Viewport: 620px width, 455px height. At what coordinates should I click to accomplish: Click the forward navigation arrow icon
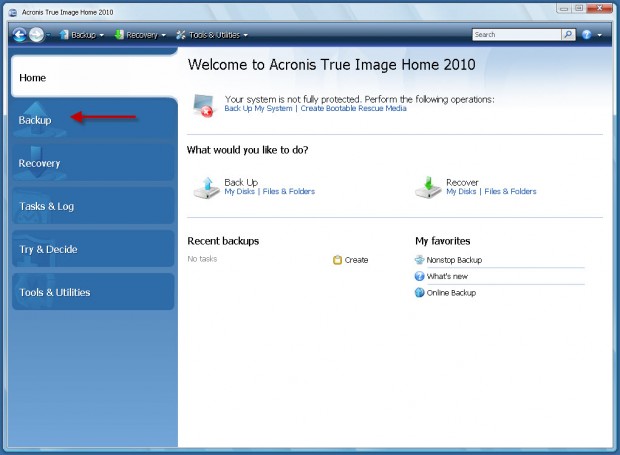37,34
